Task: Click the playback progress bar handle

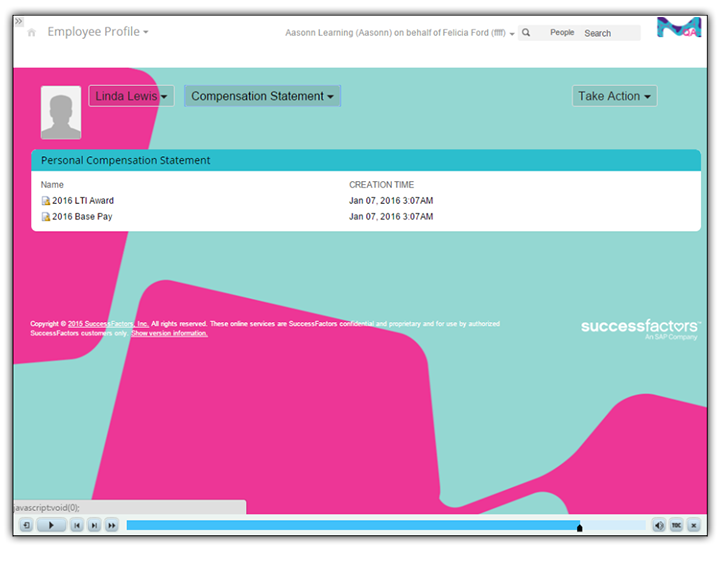Action: (580, 527)
